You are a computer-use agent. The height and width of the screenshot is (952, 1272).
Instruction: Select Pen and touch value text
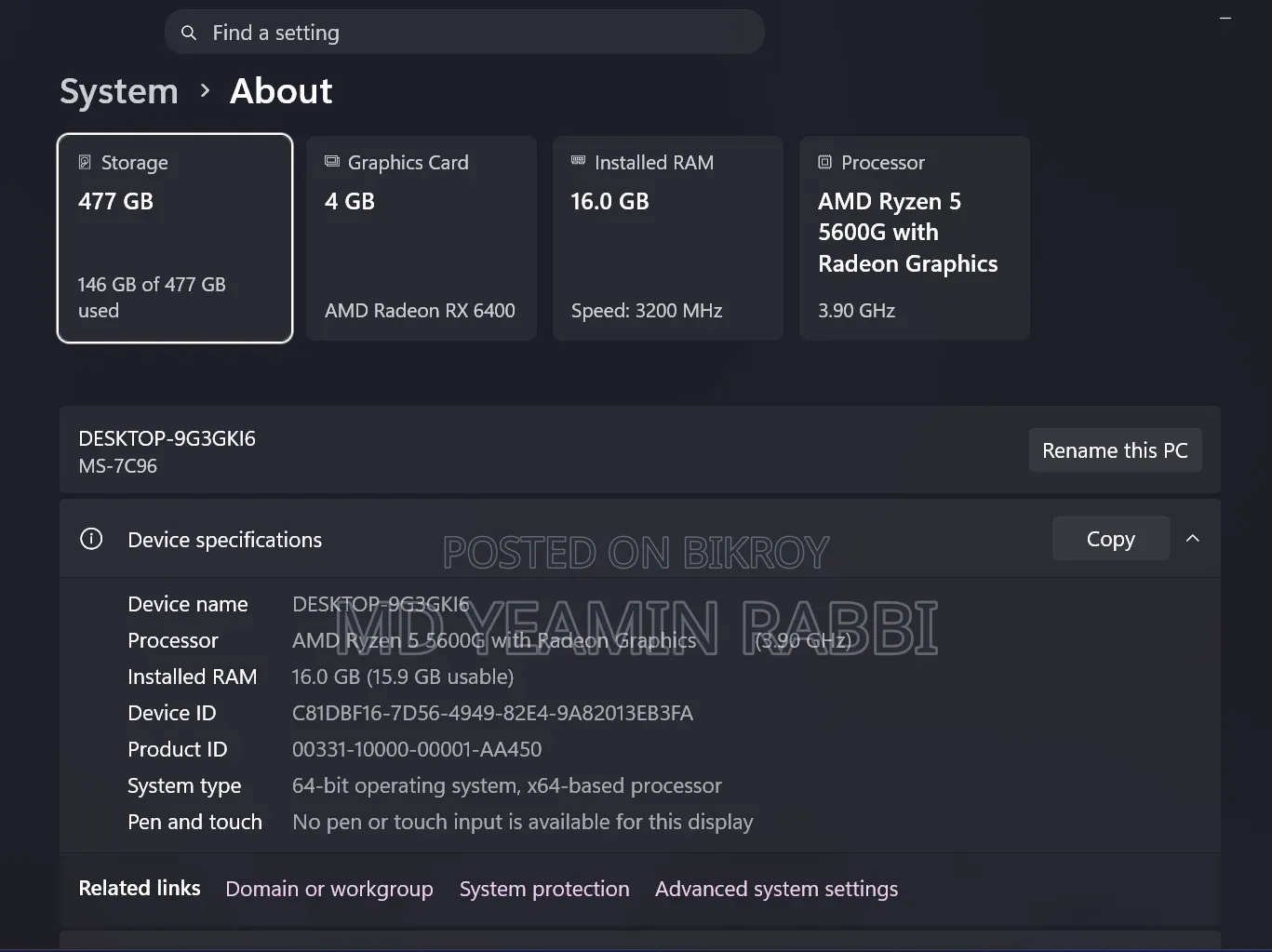[523, 822]
